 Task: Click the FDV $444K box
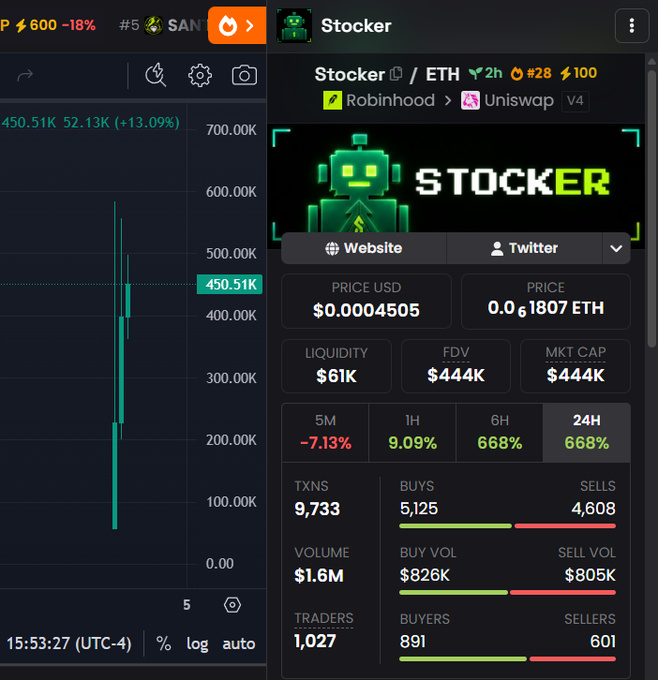(456, 366)
